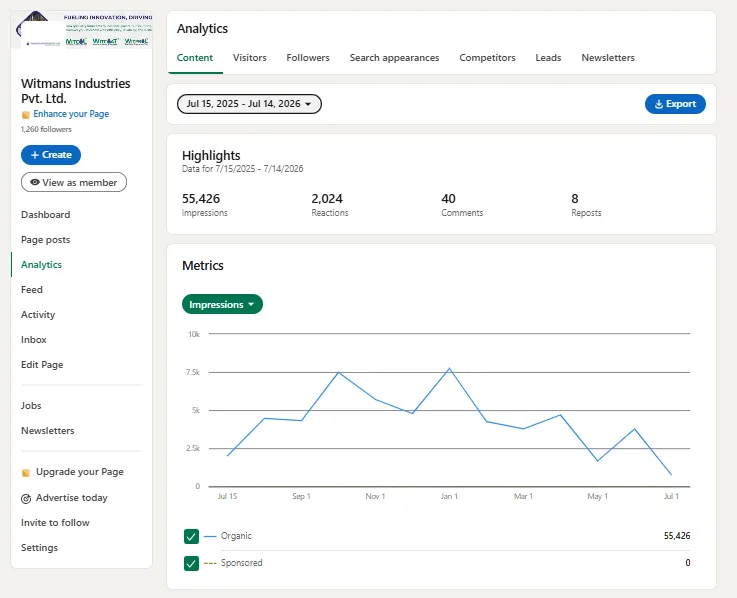The width and height of the screenshot is (737, 598).
Task: Click the Jul 1 axis label
Action: 671,496
